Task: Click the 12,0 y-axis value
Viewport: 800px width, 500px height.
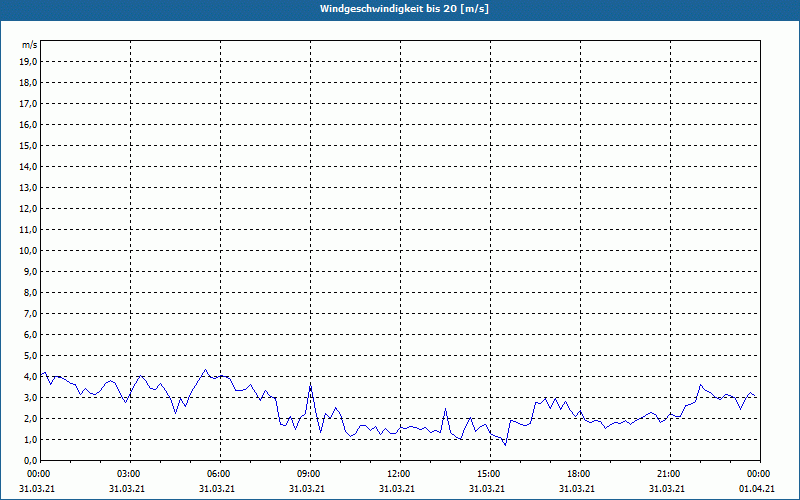Action: 29,208
